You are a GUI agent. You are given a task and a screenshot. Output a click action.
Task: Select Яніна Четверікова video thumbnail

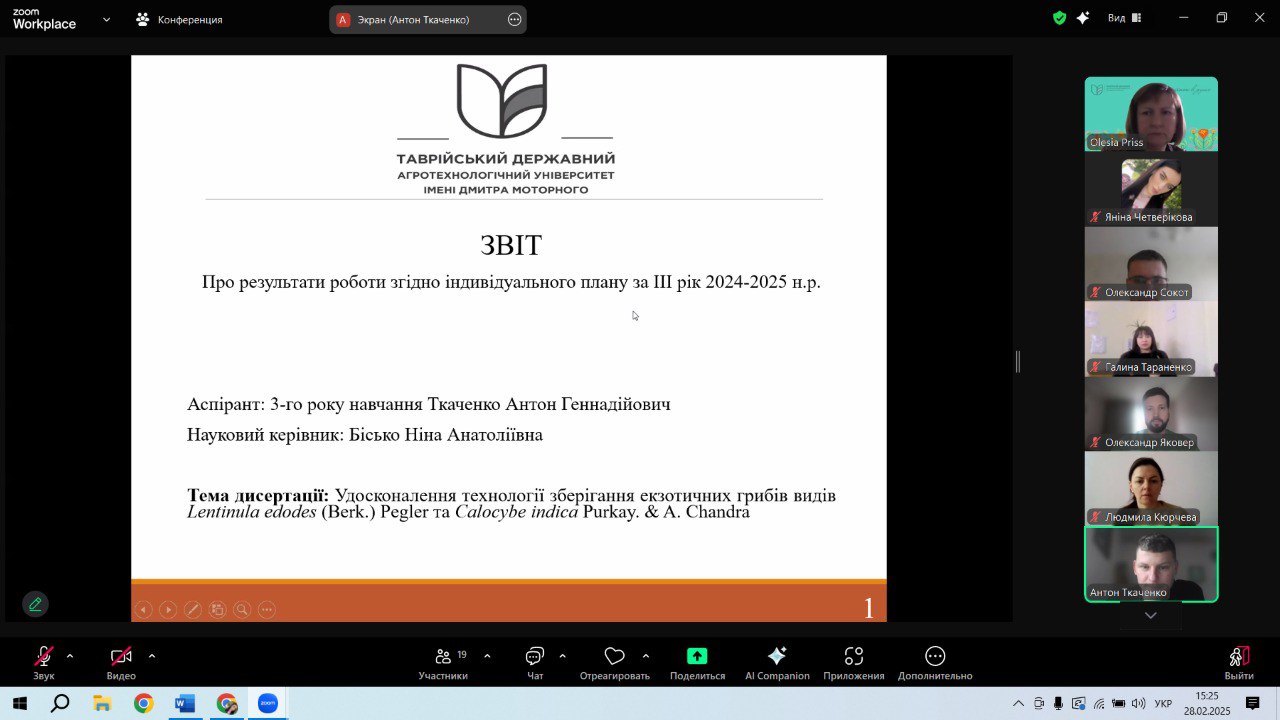[x=1151, y=189]
